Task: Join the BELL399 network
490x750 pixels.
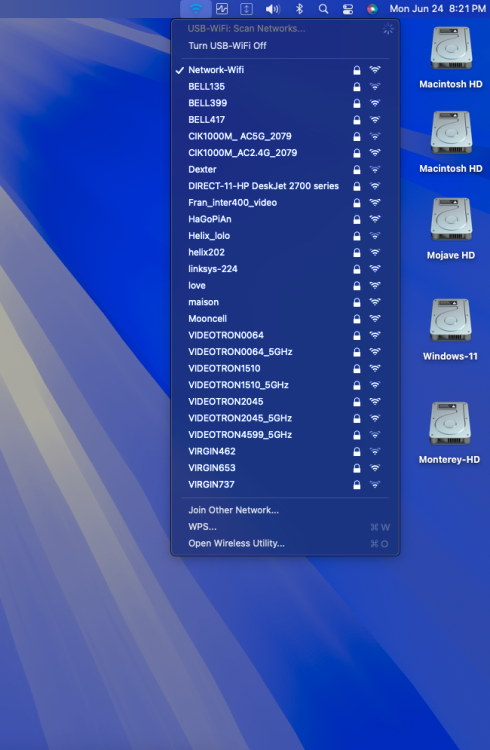Action: (285, 103)
